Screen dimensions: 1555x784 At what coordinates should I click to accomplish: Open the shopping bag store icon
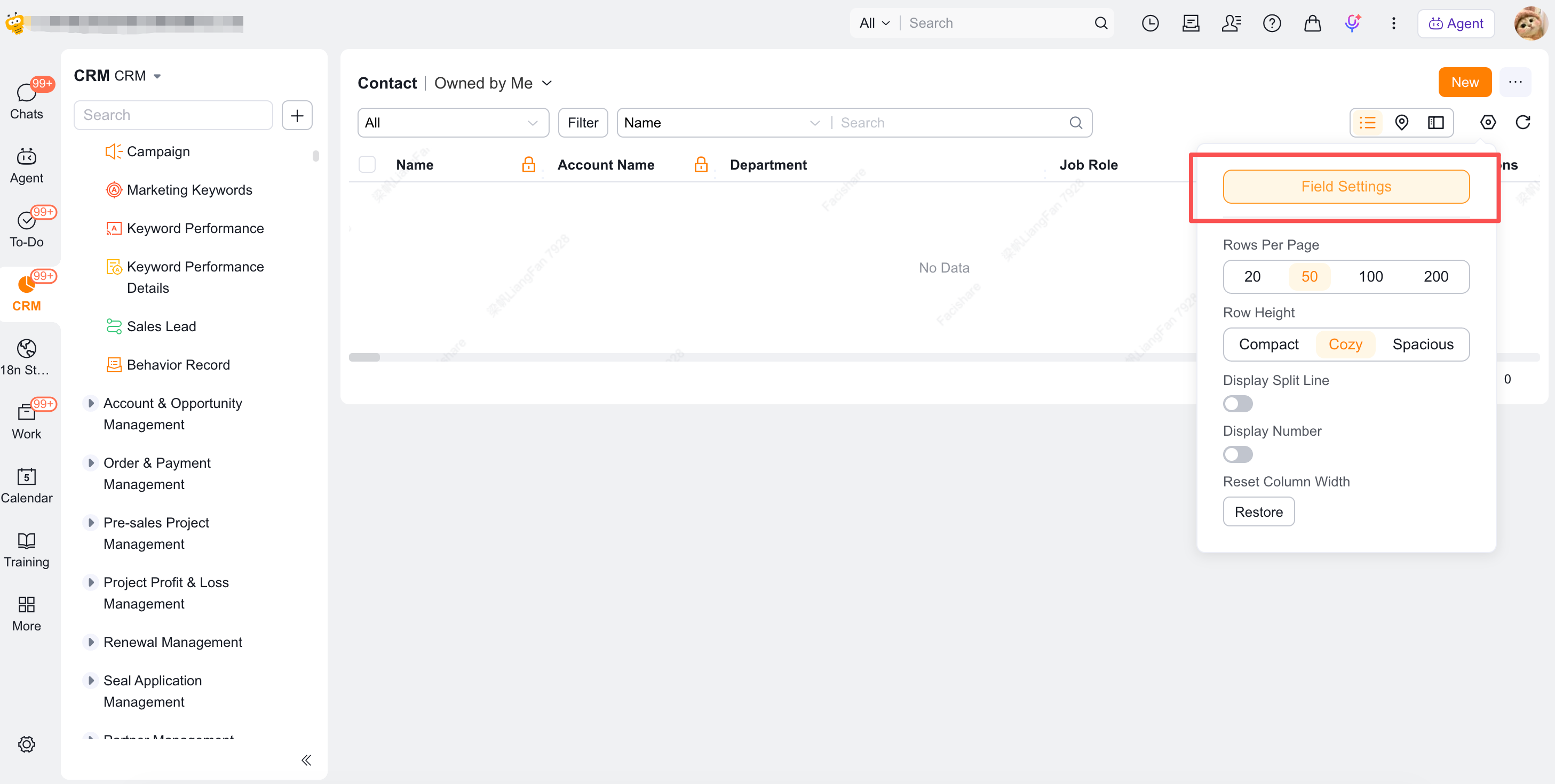(1312, 23)
